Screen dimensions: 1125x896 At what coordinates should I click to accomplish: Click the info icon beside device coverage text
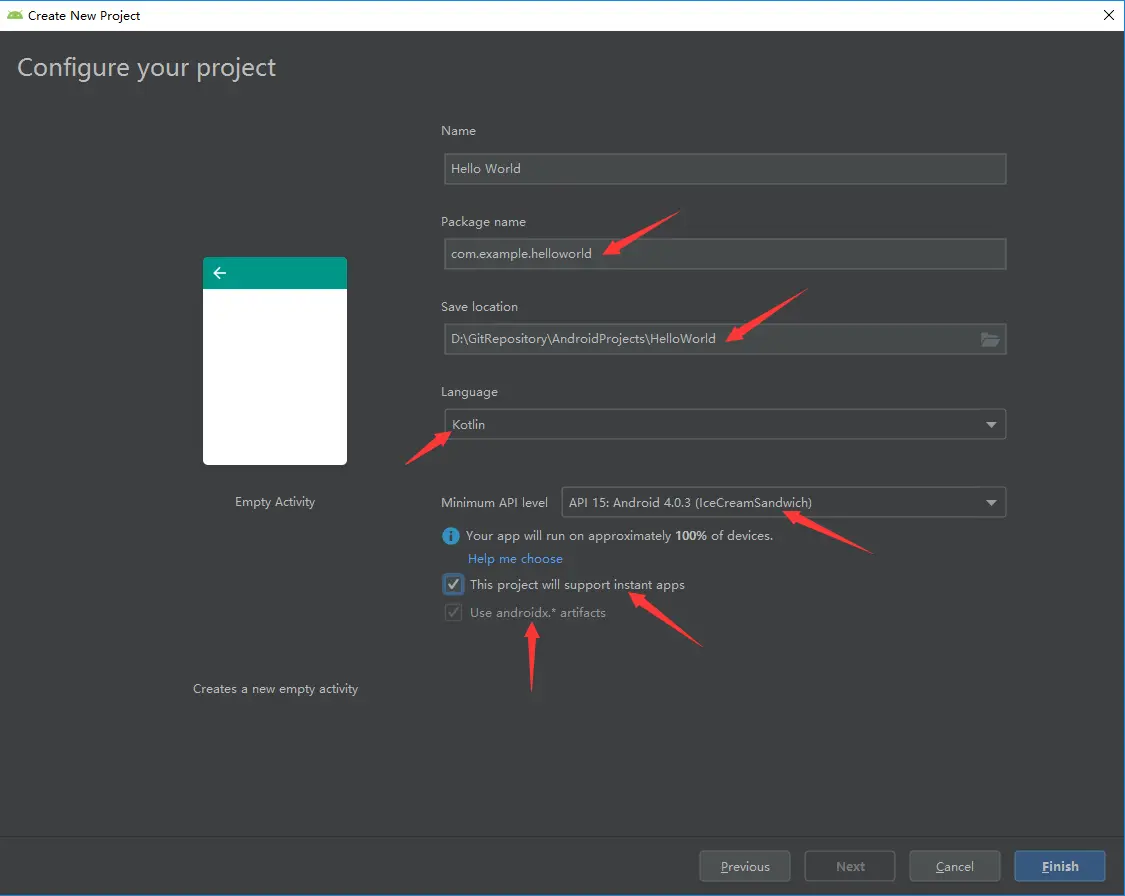point(451,536)
